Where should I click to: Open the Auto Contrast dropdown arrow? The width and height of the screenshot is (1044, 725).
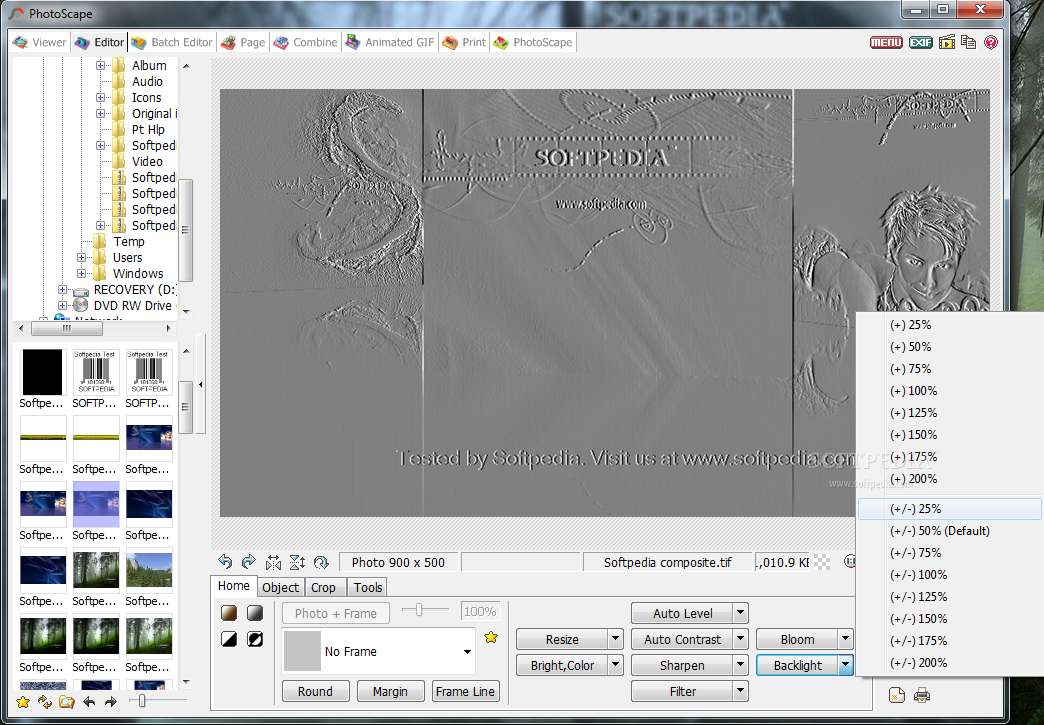740,639
